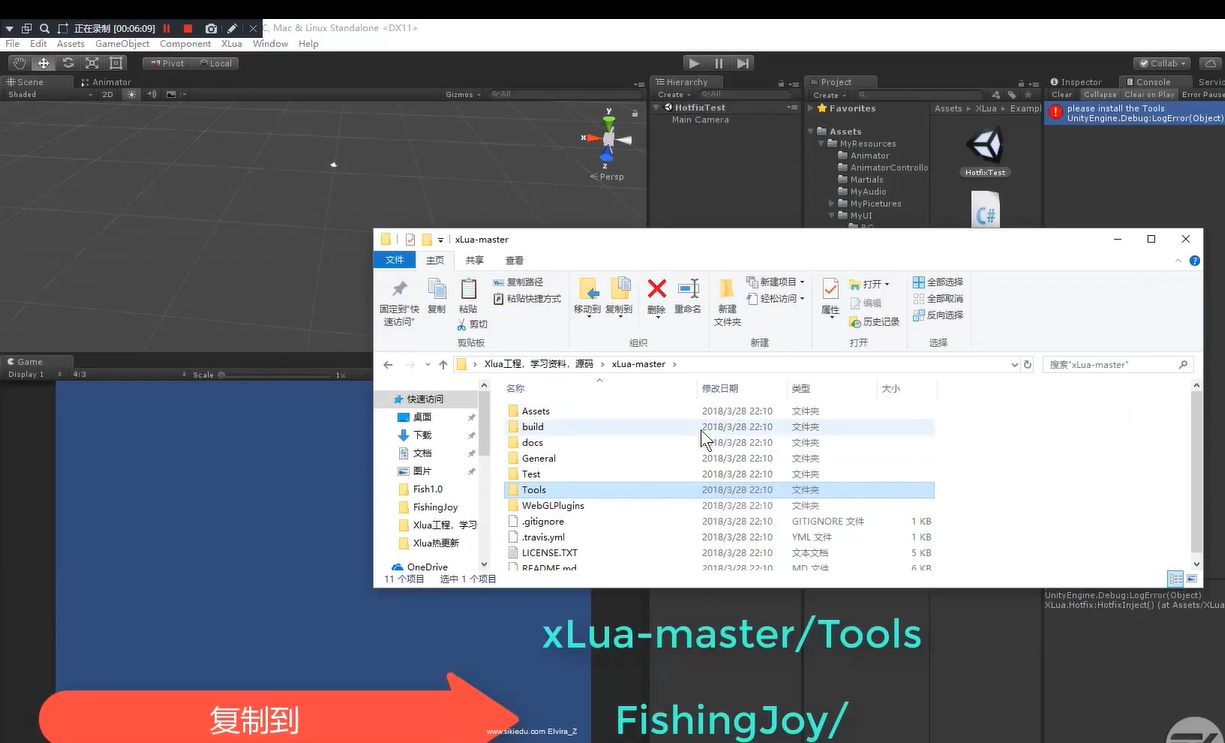Open the GameObject menu in Unity
Image resolution: width=1225 pixels, height=743 pixels.
pos(122,44)
